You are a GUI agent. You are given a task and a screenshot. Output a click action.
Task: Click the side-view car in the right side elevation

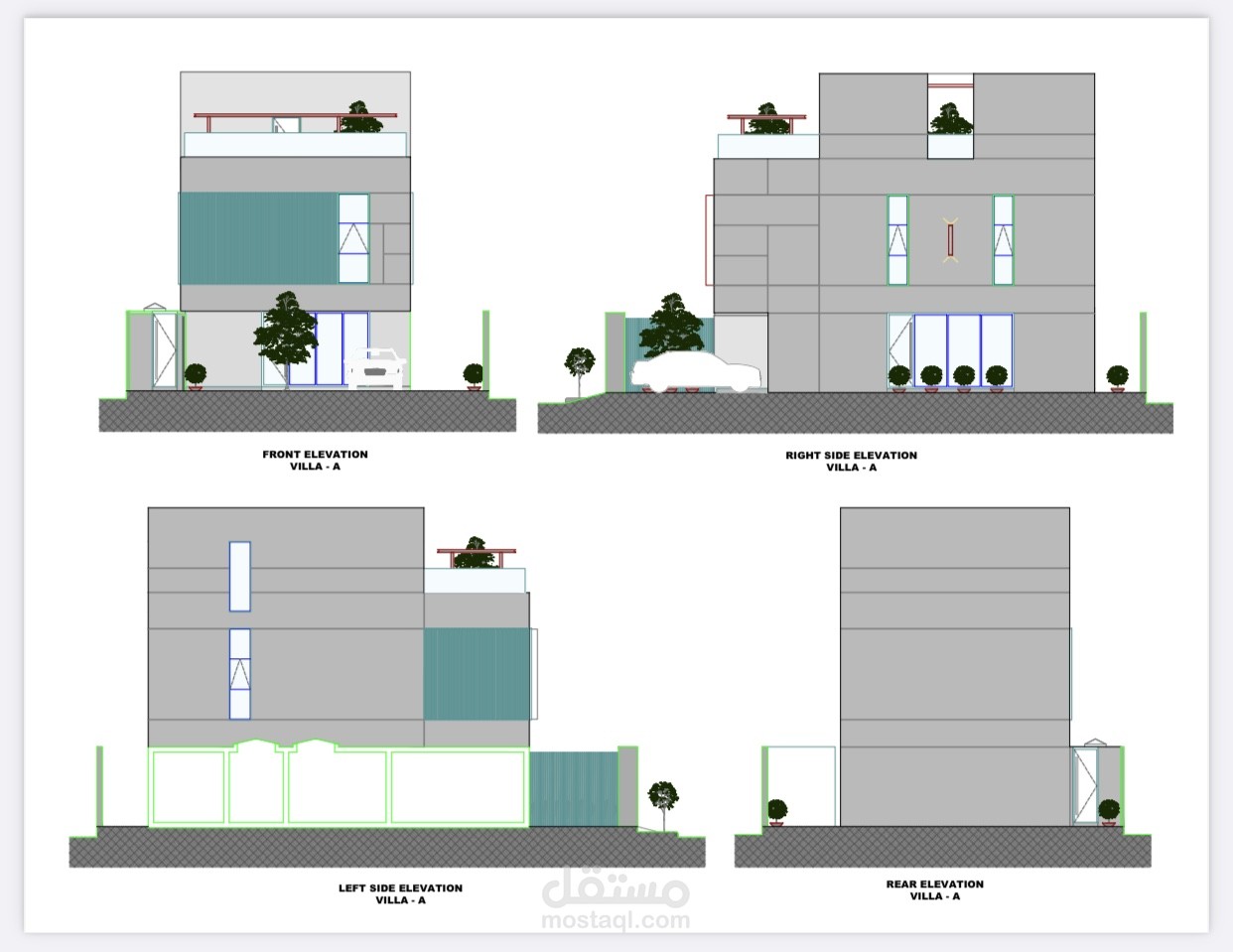[698, 371]
